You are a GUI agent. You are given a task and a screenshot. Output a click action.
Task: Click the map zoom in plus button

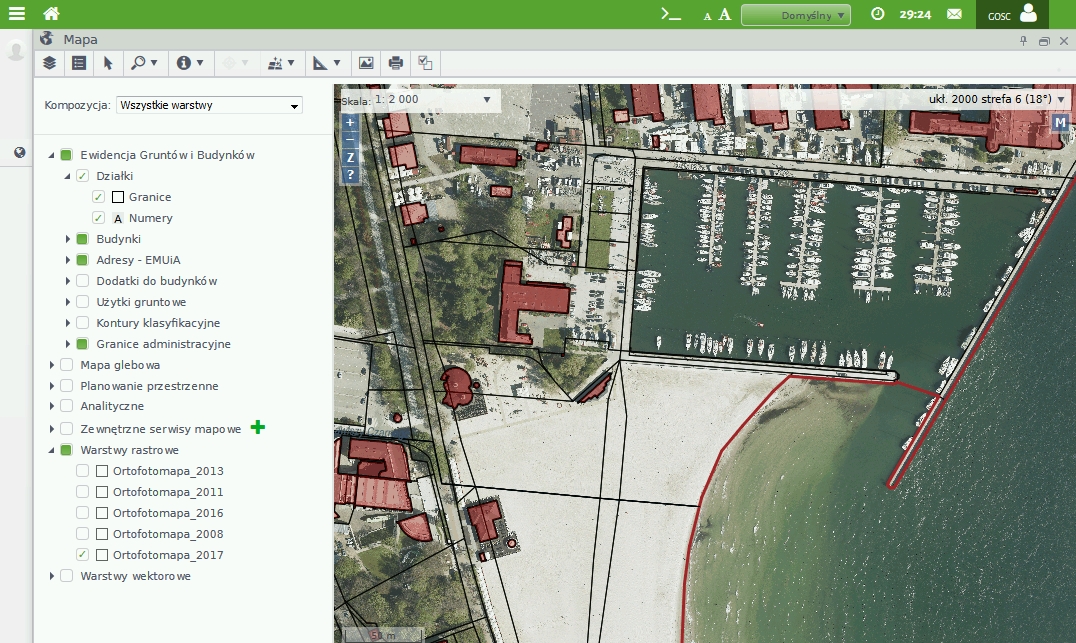coord(350,123)
